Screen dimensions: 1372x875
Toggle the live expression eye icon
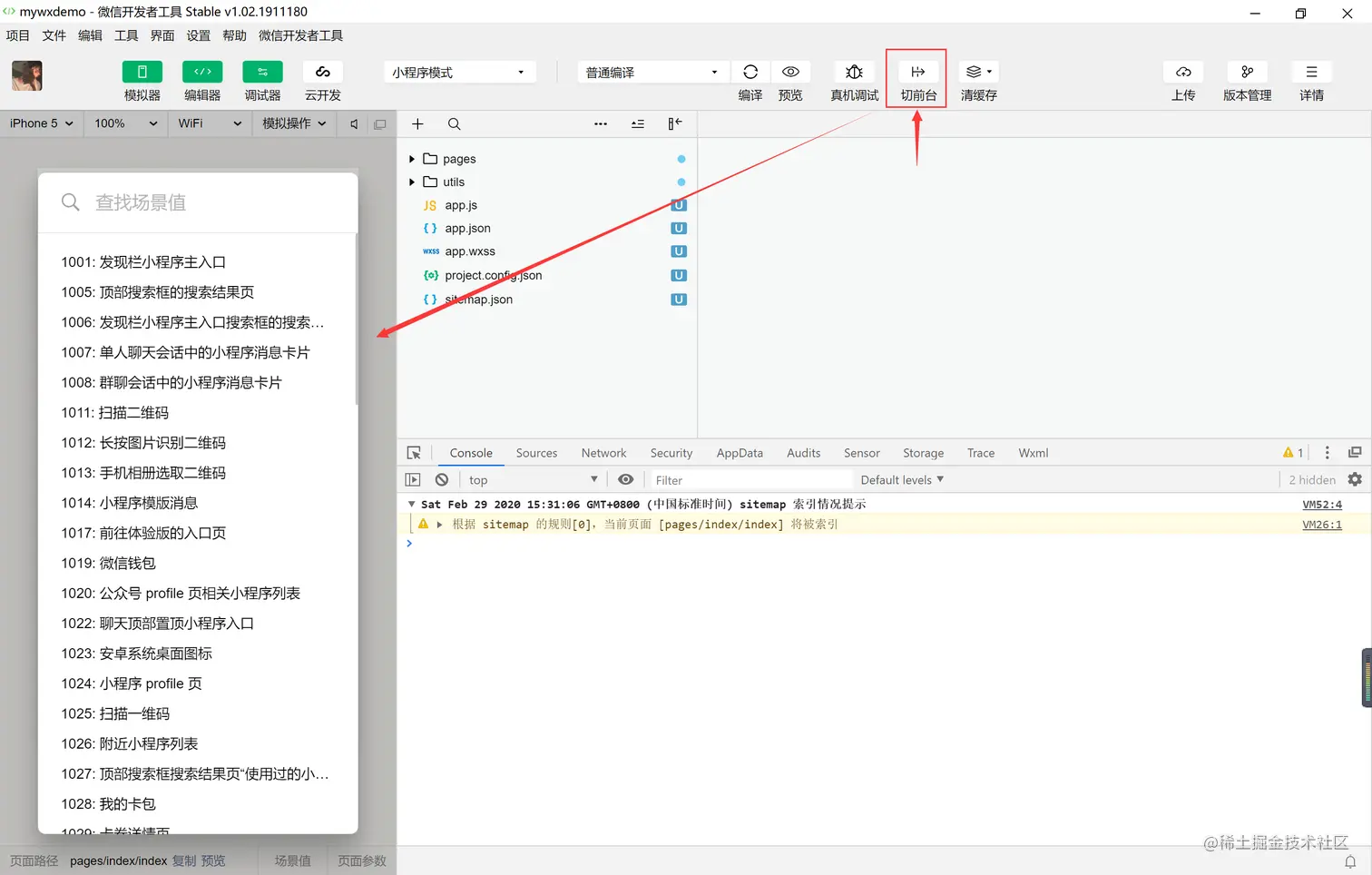(626, 480)
